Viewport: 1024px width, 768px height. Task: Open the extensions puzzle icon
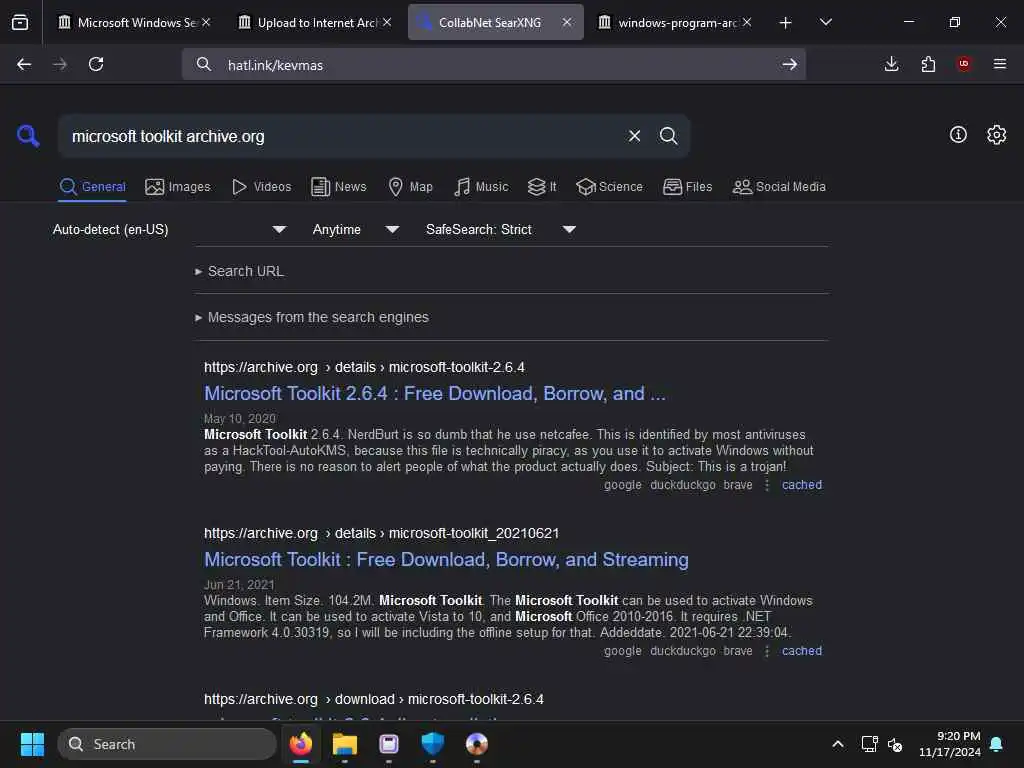point(928,64)
